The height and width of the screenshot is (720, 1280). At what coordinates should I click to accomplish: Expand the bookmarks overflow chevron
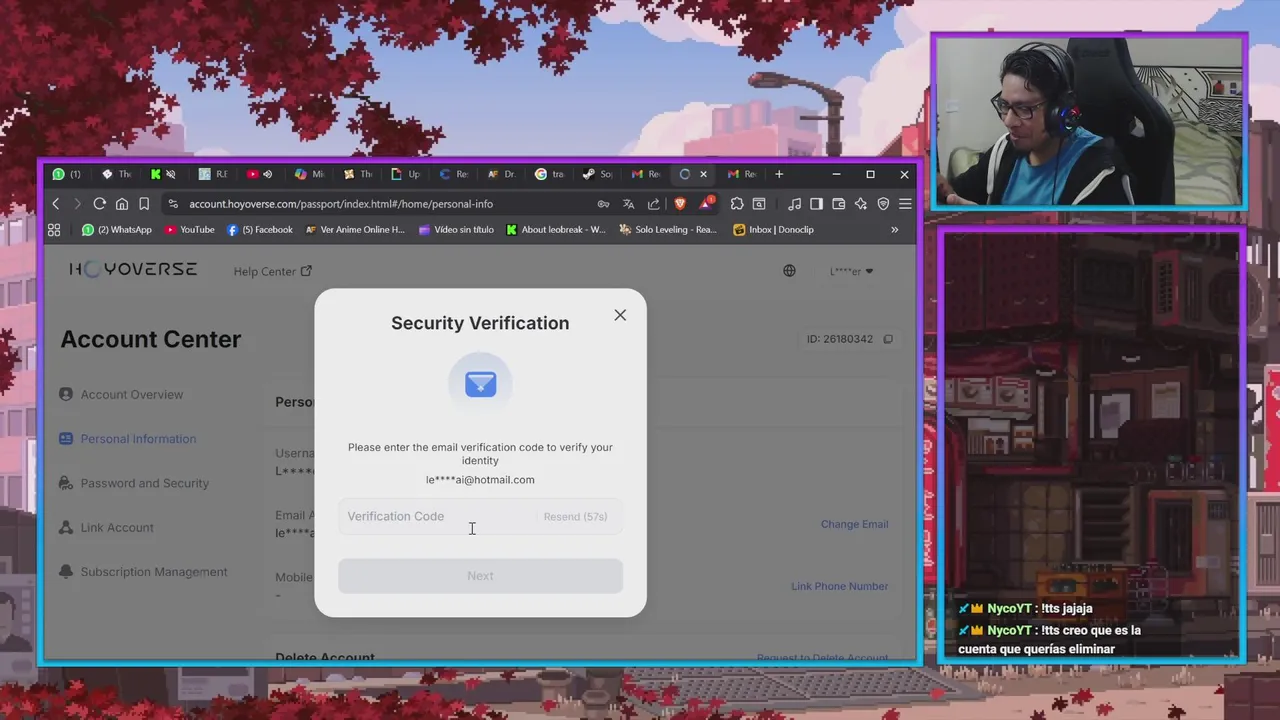coord(894,230)
